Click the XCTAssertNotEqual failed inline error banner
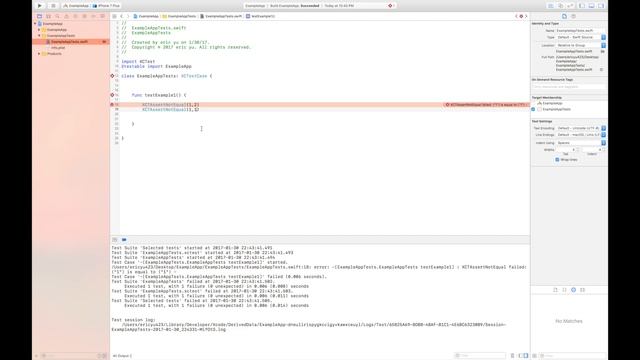The width and height of the screenshot is (640, 360). click(x=486, y=105)
